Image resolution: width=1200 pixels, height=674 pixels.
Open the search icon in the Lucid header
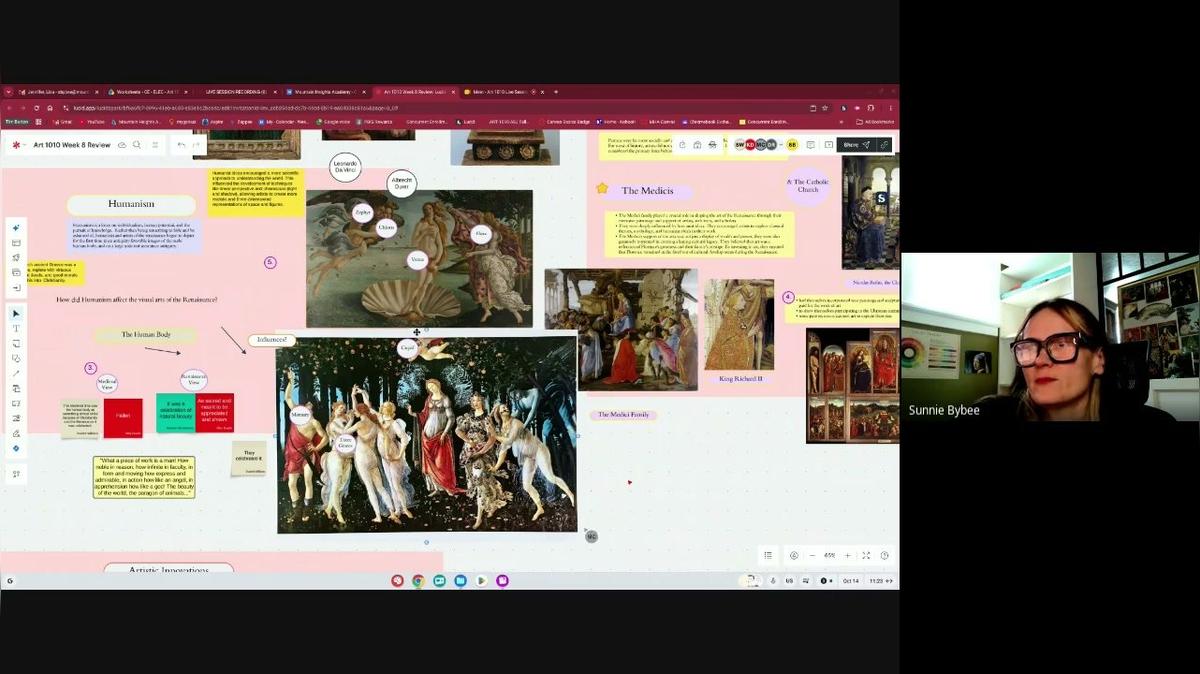(x=138, y=145)
